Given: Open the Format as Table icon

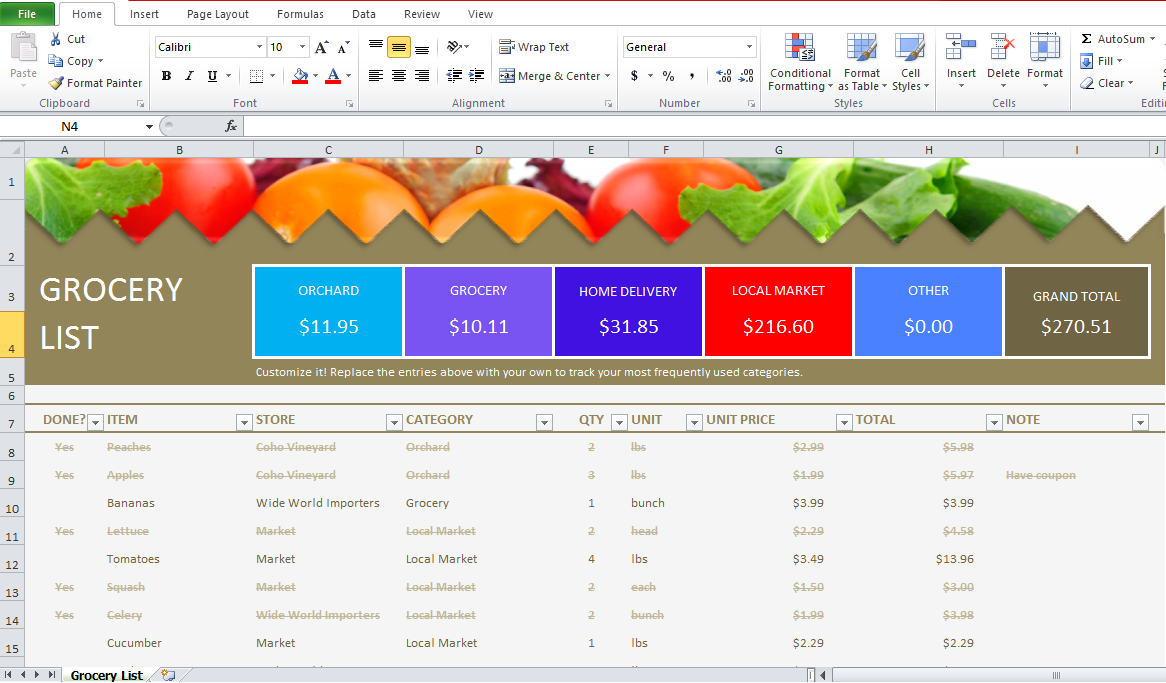Looking at the screenshot, I should tap(861, 48).
